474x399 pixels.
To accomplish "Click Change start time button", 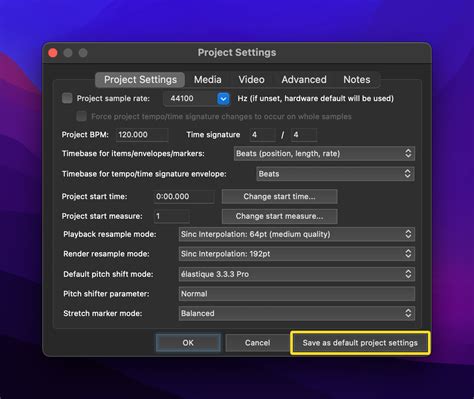I will pyautogui.click(x=279, y=196).
